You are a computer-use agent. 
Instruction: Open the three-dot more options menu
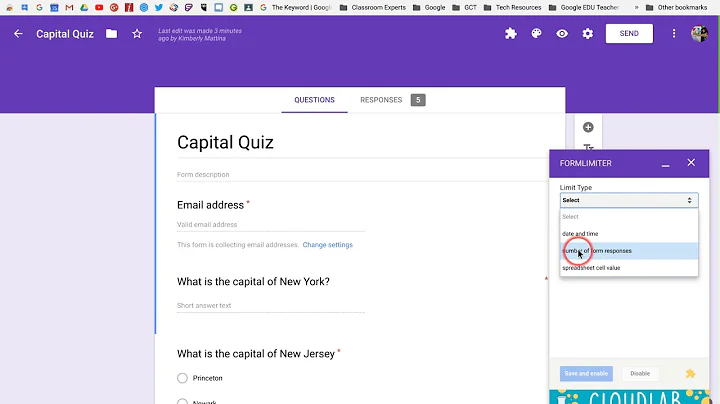click(x=674, y=34)
